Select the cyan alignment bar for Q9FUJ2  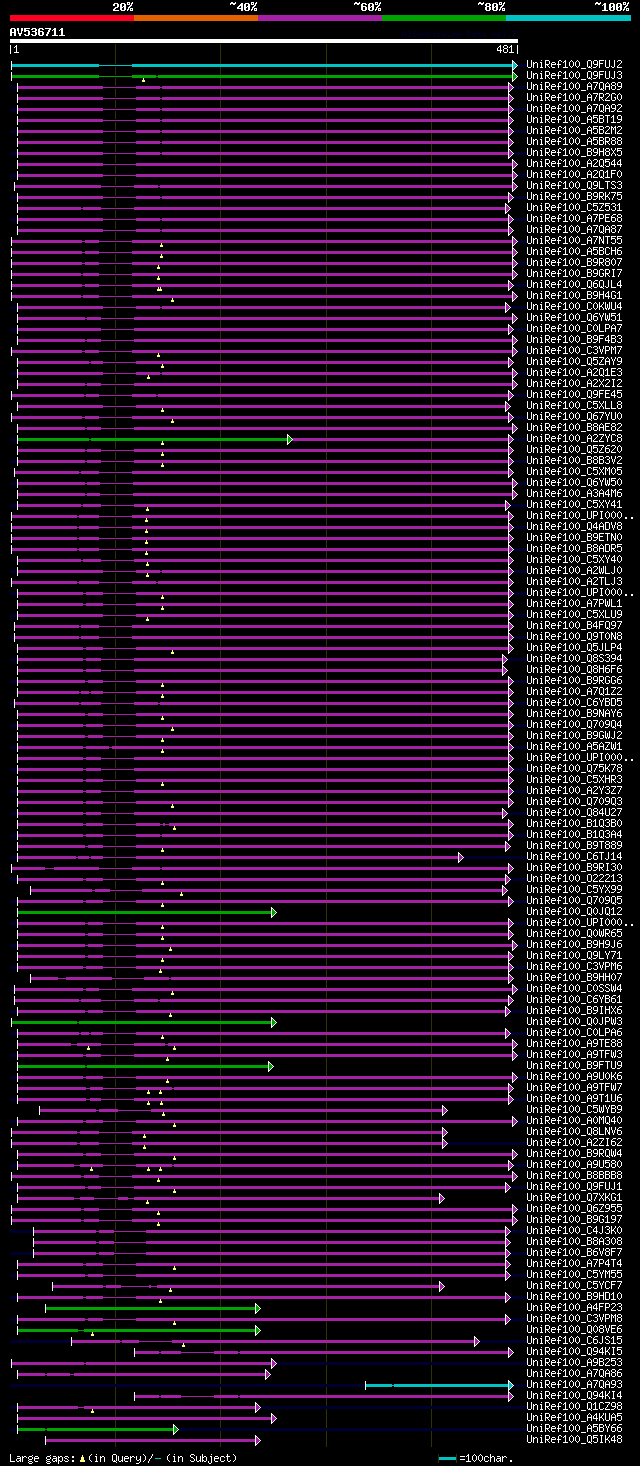tap(264, 65)
